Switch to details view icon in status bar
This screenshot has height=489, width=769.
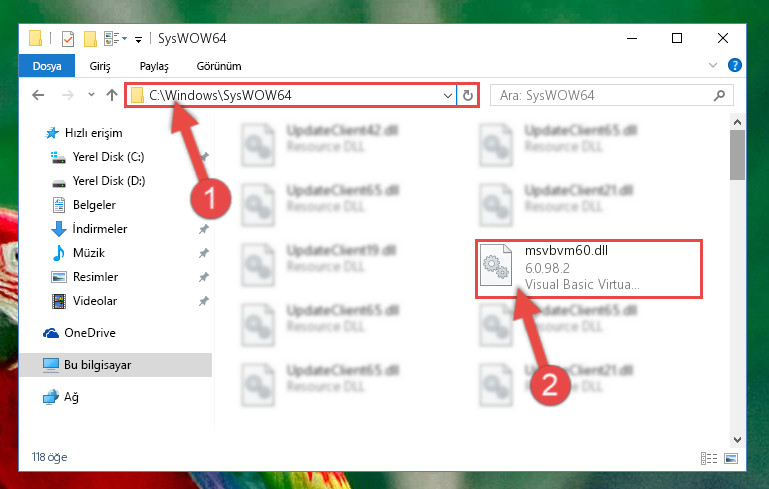[709, 459]
